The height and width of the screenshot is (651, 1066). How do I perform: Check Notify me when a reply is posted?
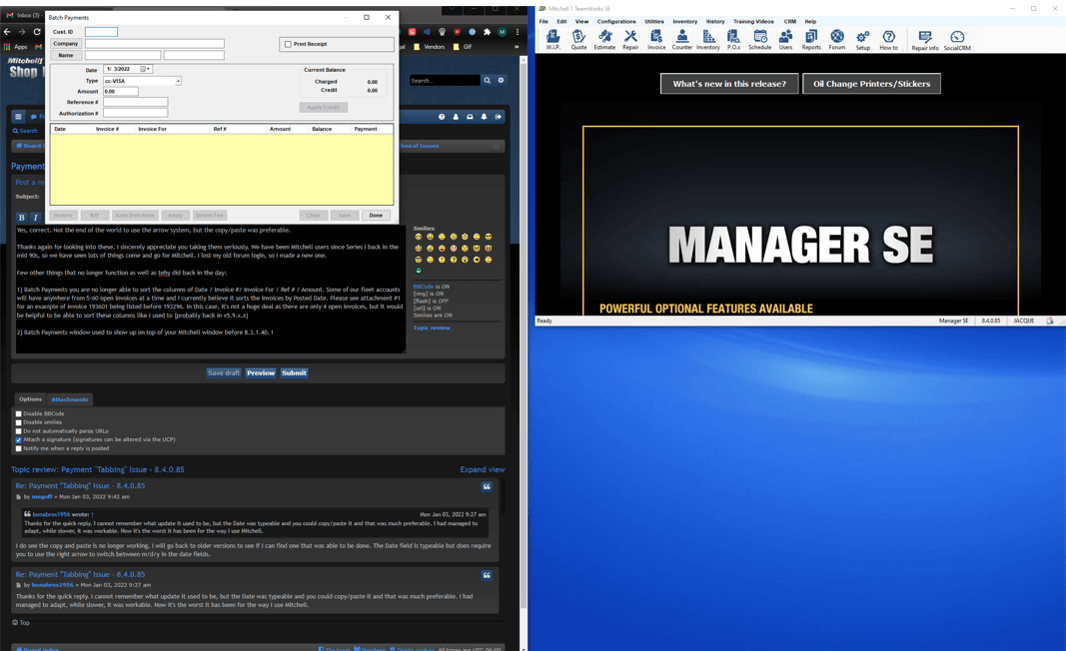pyautogui.click(x=18, y=448)
